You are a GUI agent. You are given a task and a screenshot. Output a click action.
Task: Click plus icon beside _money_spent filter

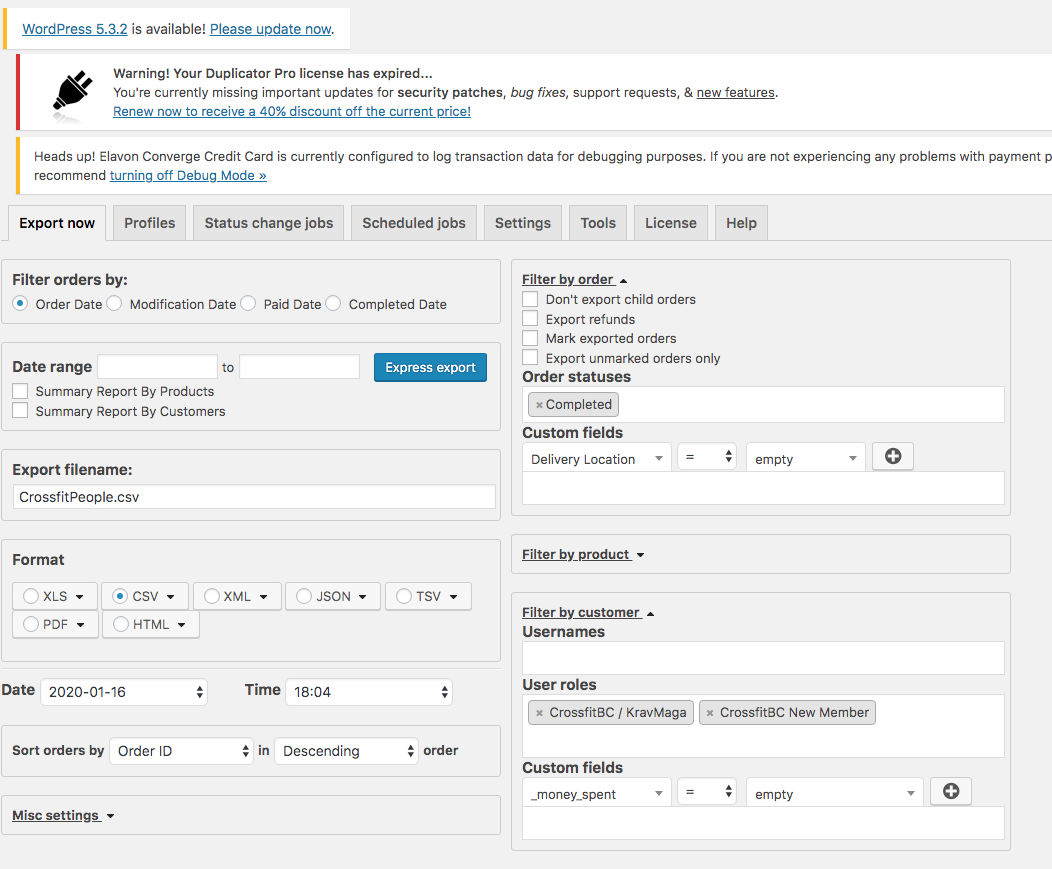950,792
